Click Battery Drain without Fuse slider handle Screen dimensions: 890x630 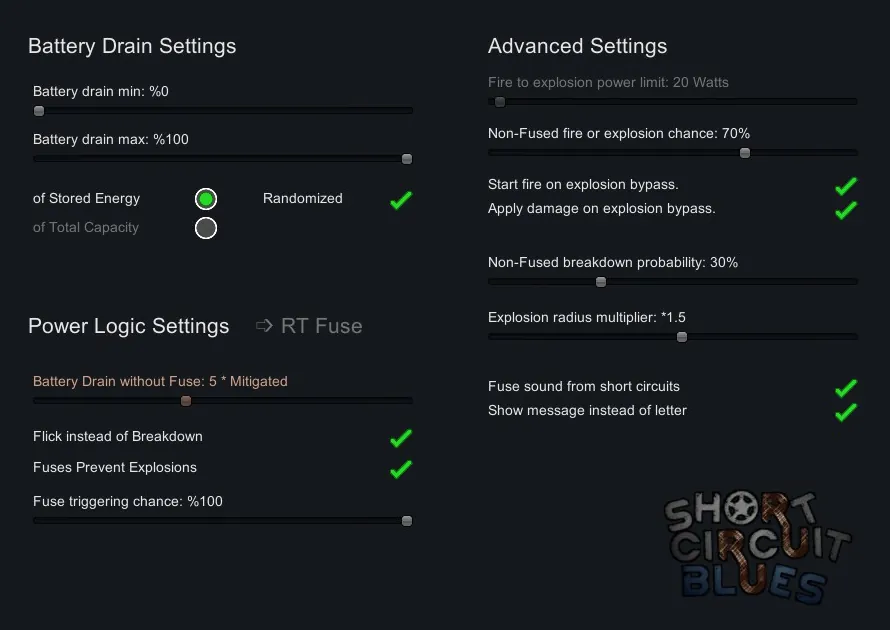(186, 401)
